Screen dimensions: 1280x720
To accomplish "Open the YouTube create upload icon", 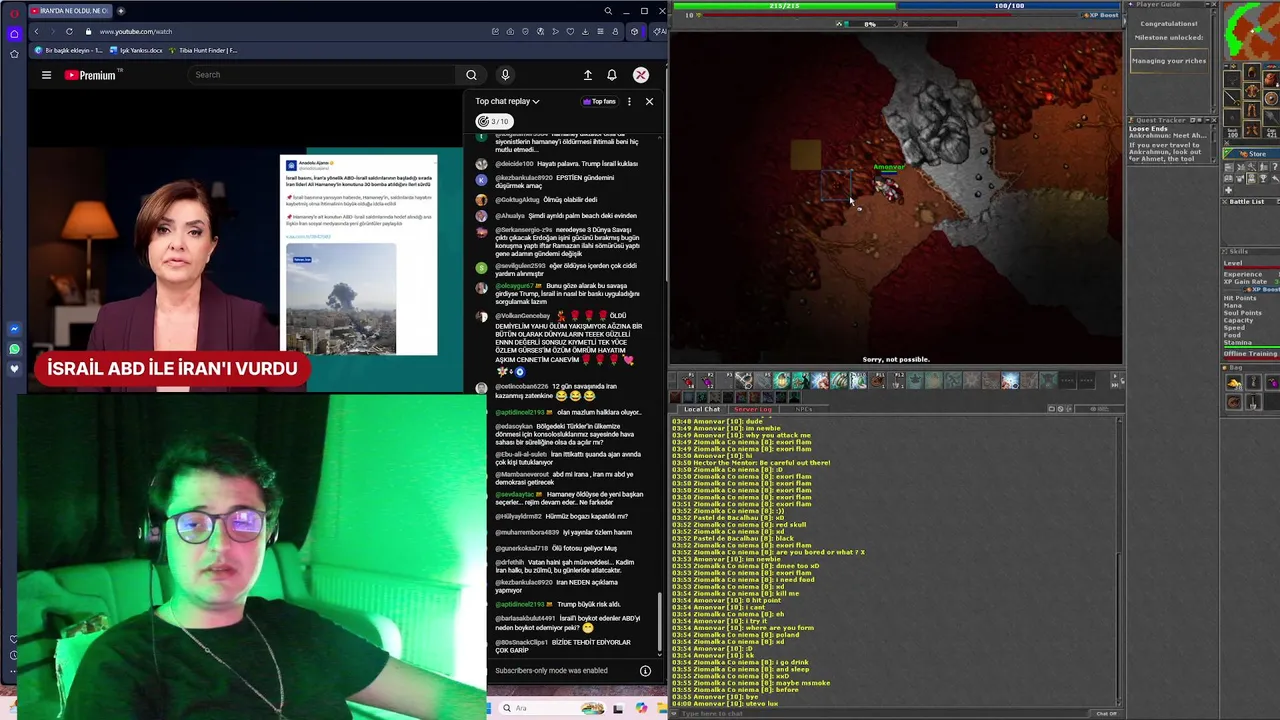I will pyautogui.click(x=588, y=75).
